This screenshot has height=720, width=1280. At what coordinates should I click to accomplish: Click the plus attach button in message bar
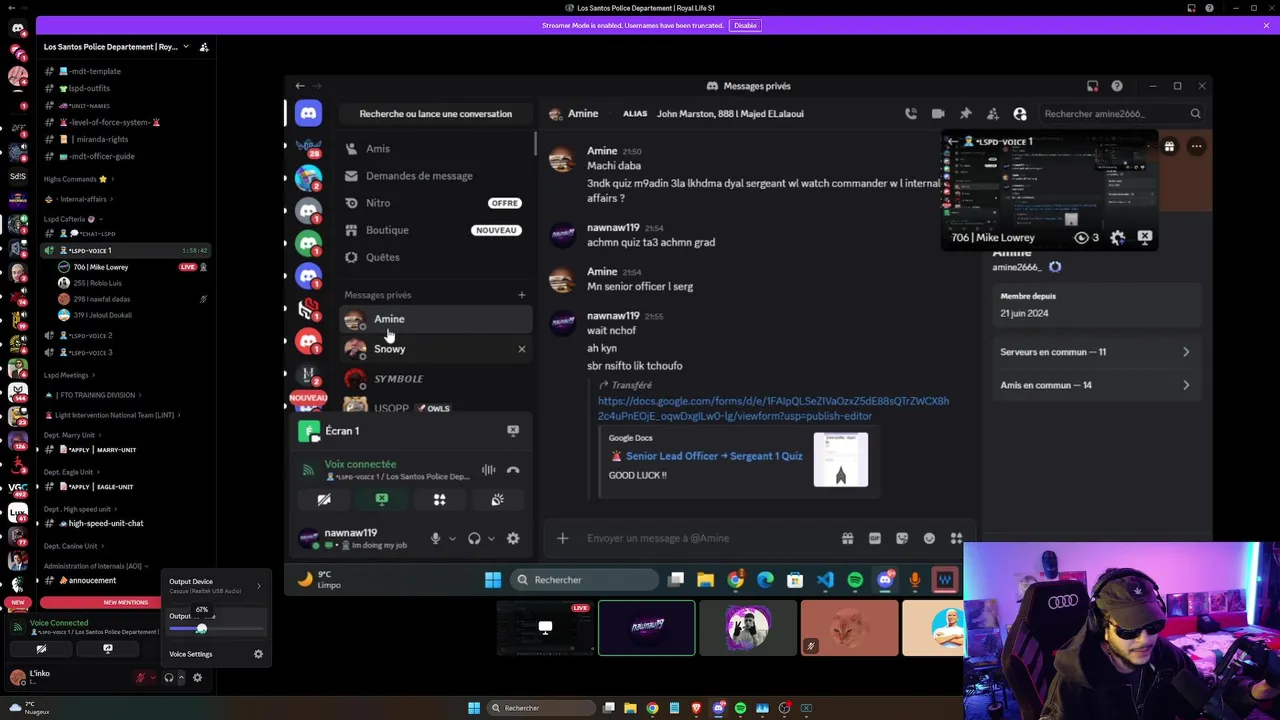pyautogui.click(x=562, y=539)
